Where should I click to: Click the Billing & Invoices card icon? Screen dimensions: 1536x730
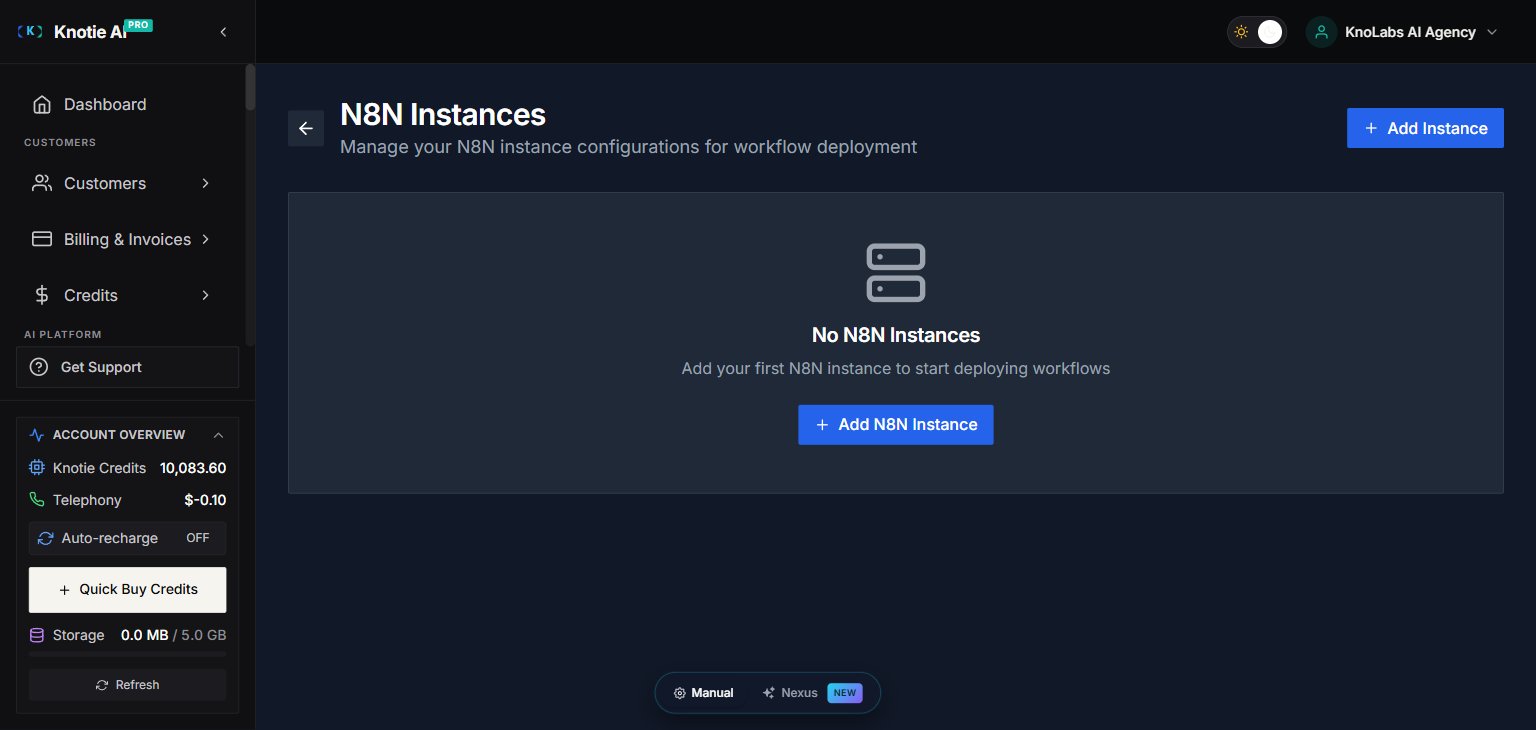[42, 239]
